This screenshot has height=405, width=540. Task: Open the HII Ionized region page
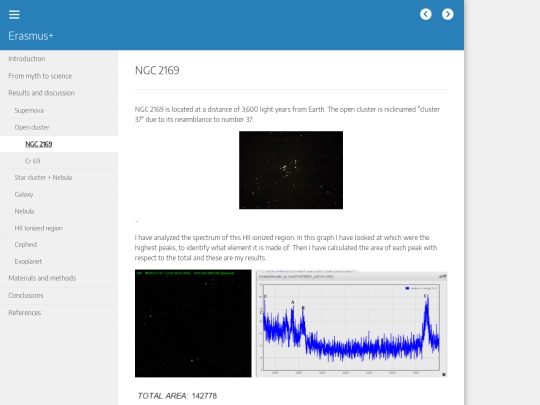[x=59, y=228]
